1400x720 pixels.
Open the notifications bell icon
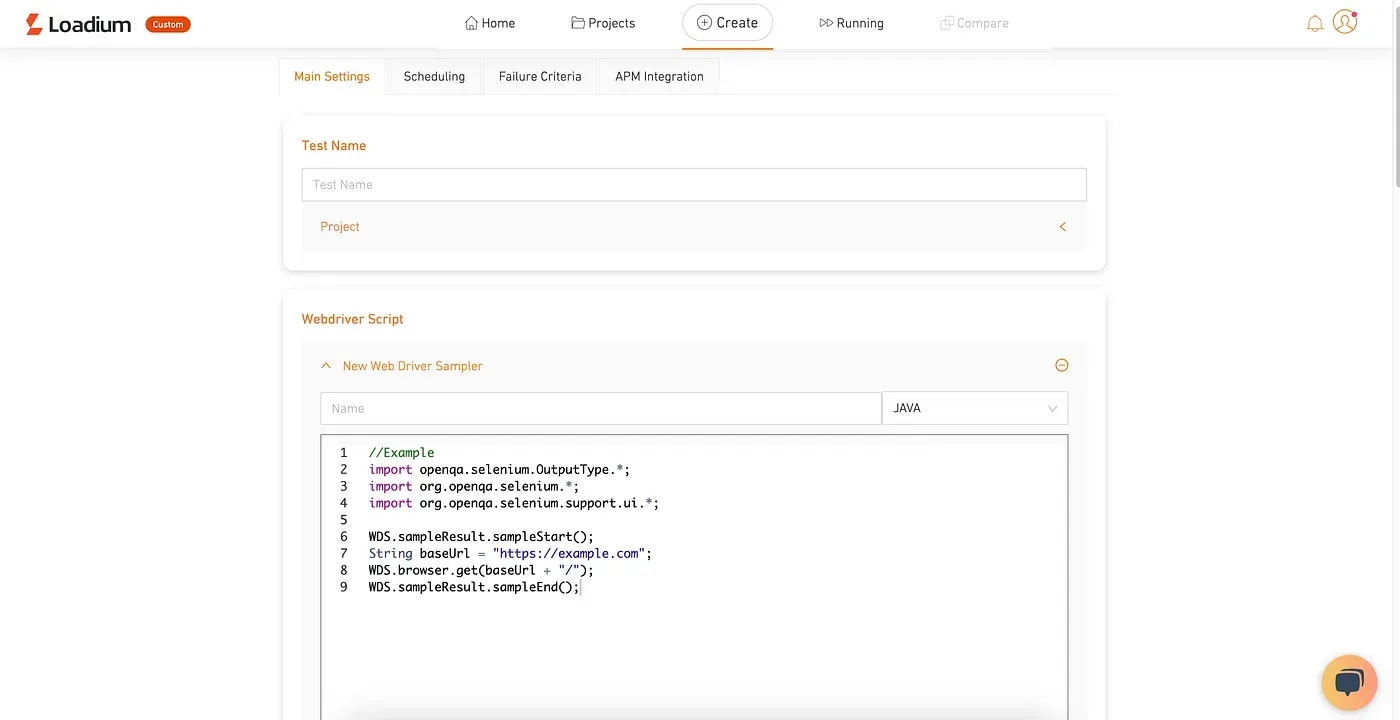click(x=1315, y=23)
